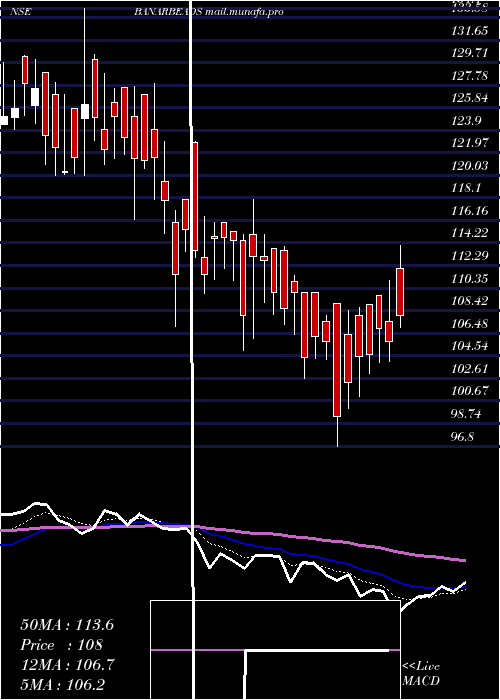Click the 12MA : 106.7 readout
Screen dimensions: 500x700
68,665
